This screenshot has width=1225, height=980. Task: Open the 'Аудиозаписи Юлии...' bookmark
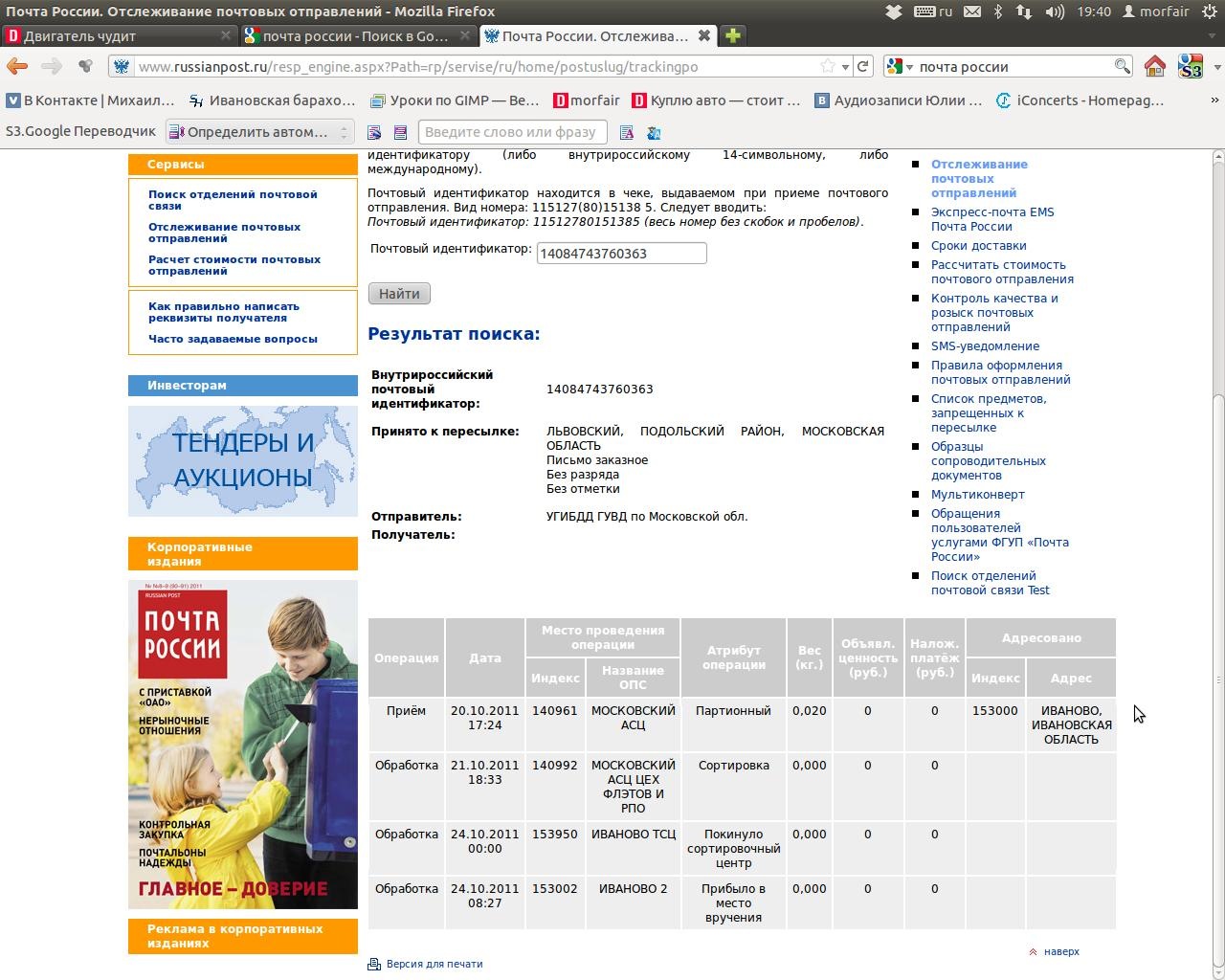click(899, 100)
